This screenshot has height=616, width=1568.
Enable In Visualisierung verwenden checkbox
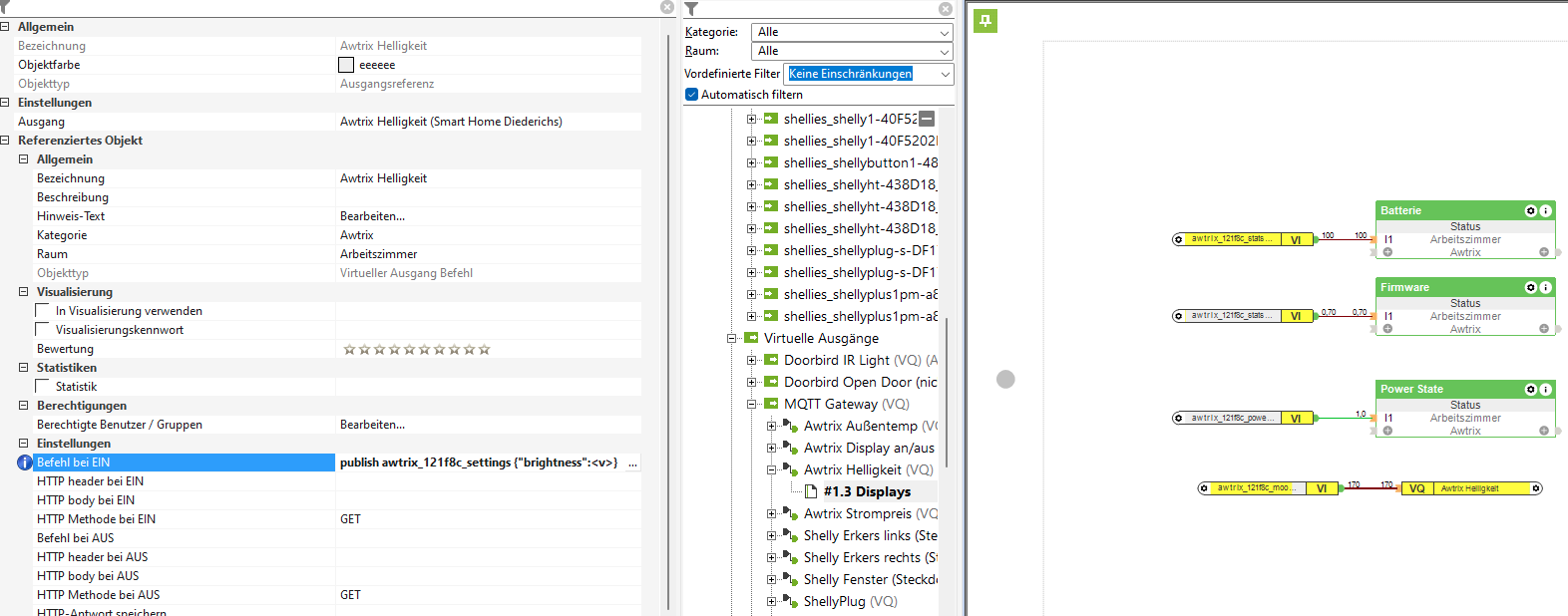point(43,311)
